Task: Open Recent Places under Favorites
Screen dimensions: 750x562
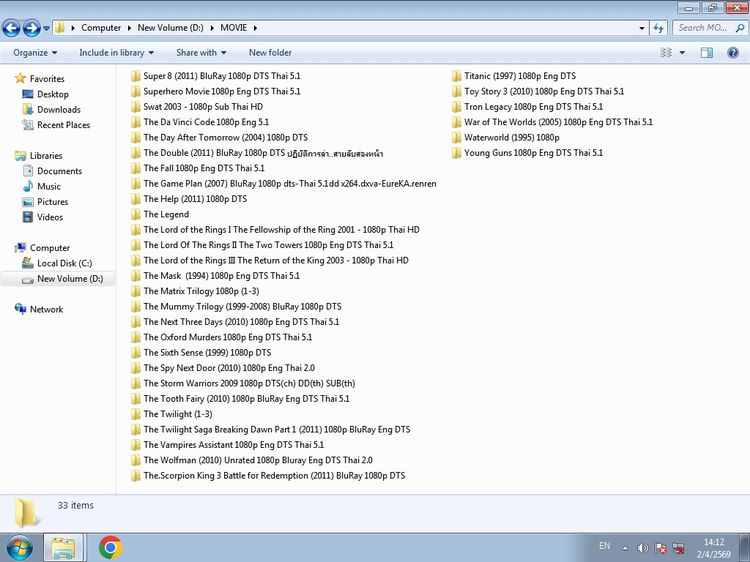Action: (x=64, y=125)
